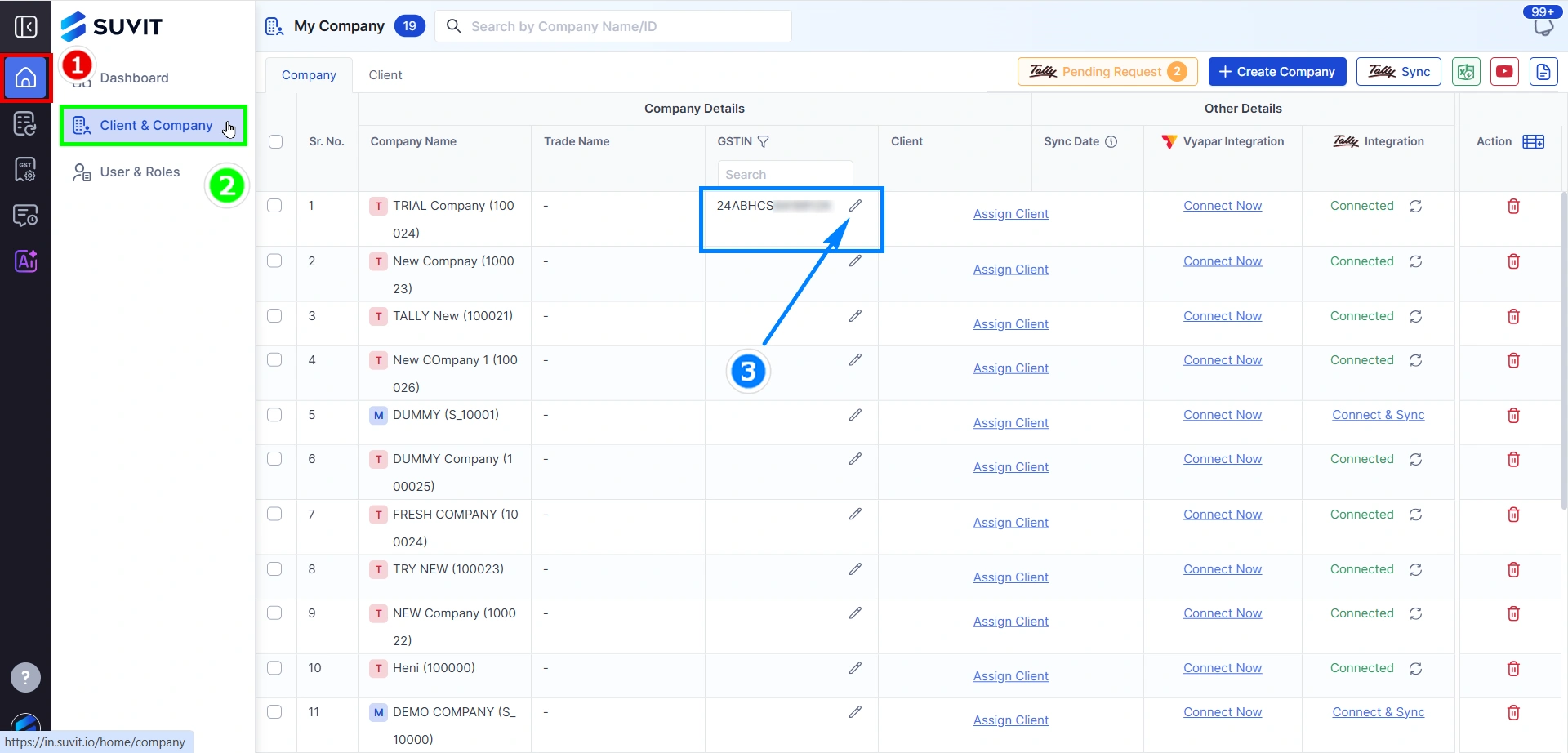Check the DUMMY (S_10001) row checkbox
Screen dimensions: 1568x753
(x=274, y=415)
